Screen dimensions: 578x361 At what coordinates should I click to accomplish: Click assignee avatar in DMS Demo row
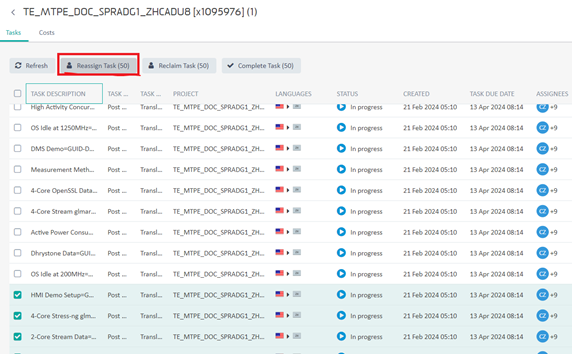pos(542,149)
